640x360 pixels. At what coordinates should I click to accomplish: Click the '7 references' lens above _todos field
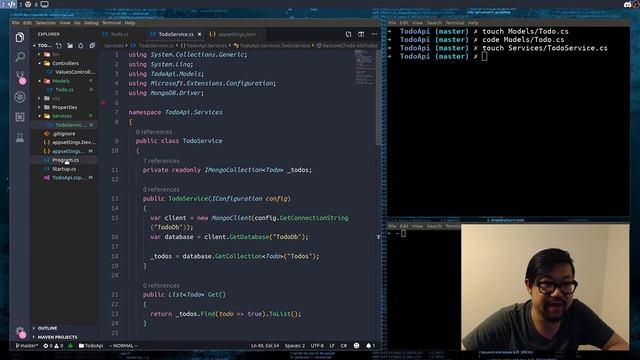tap(161, 161)
